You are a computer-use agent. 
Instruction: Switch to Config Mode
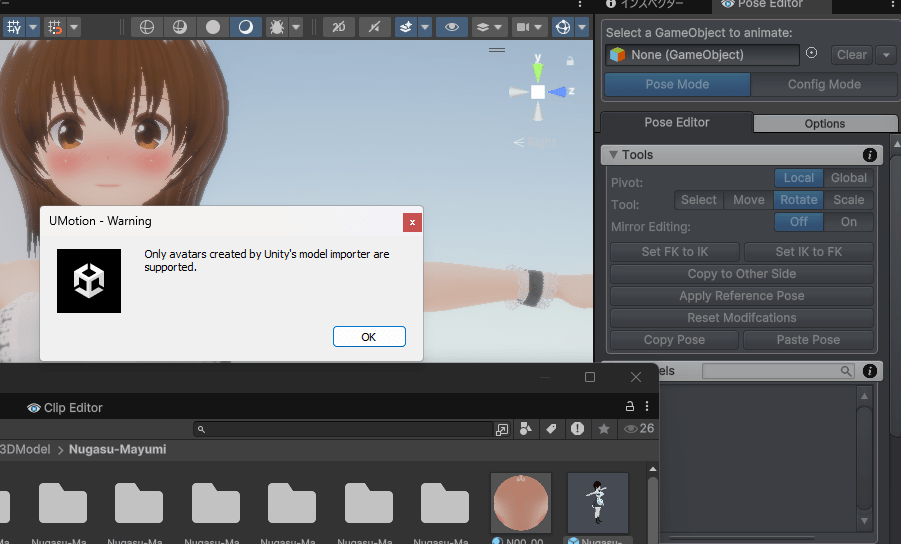(x=824, y=84)
